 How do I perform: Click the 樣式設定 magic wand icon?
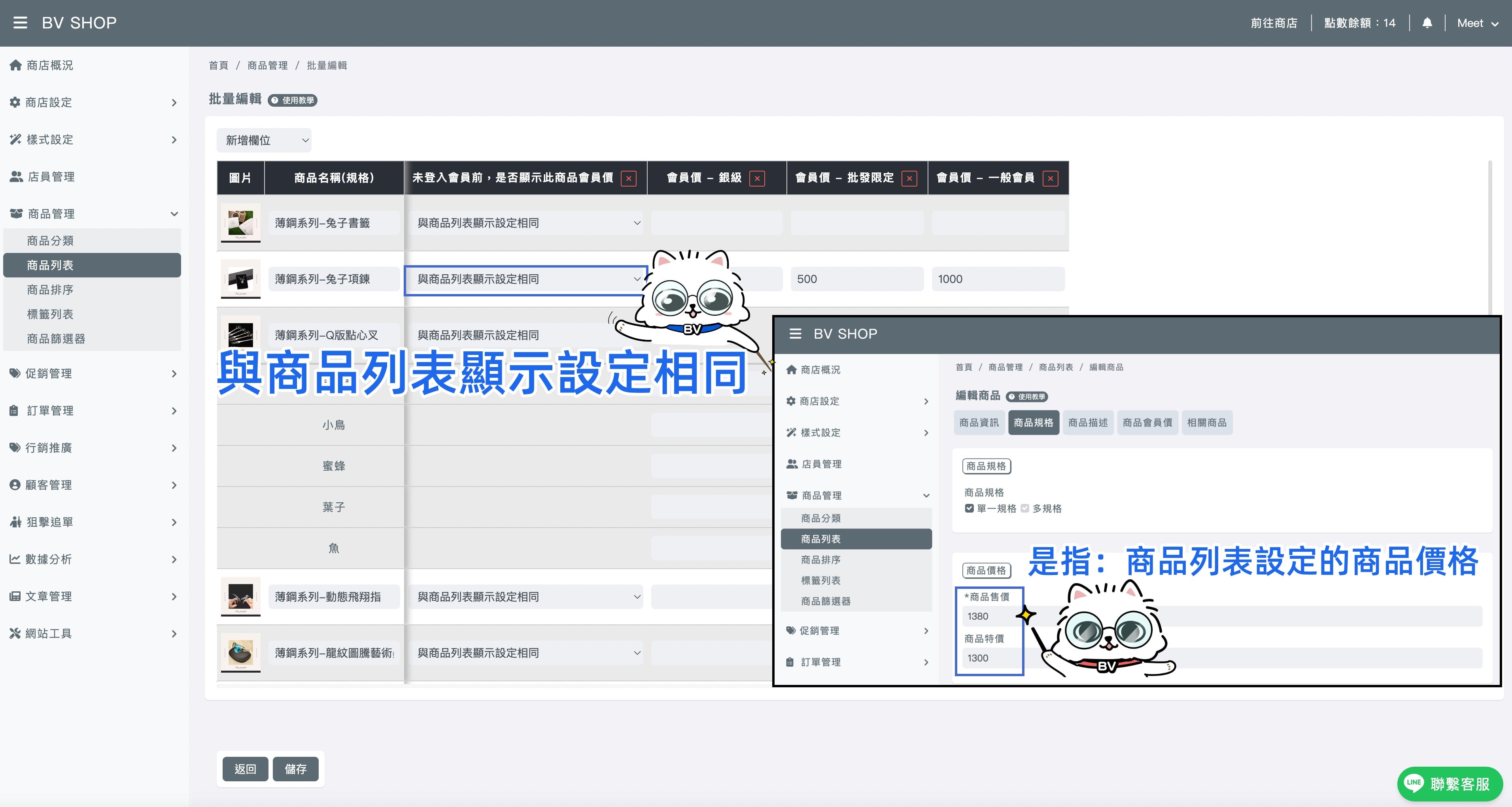pos(15,140)
